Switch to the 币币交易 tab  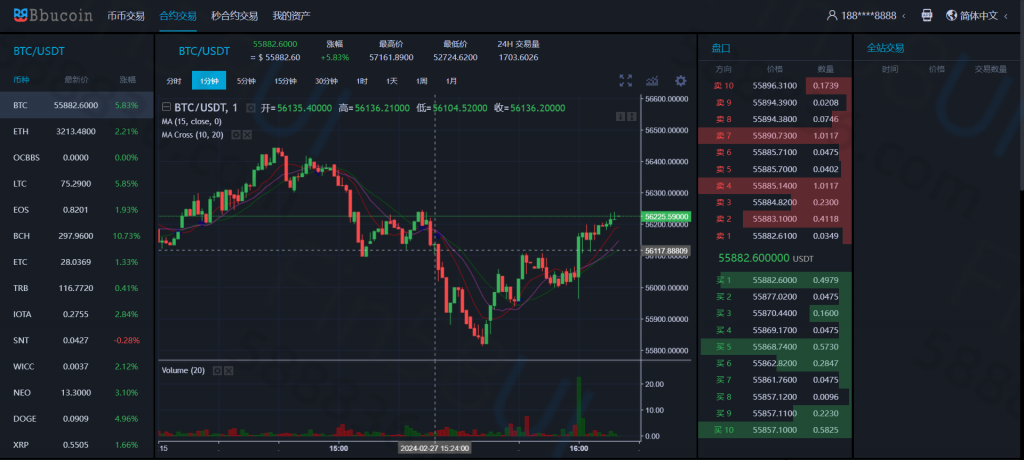(124, 16)
